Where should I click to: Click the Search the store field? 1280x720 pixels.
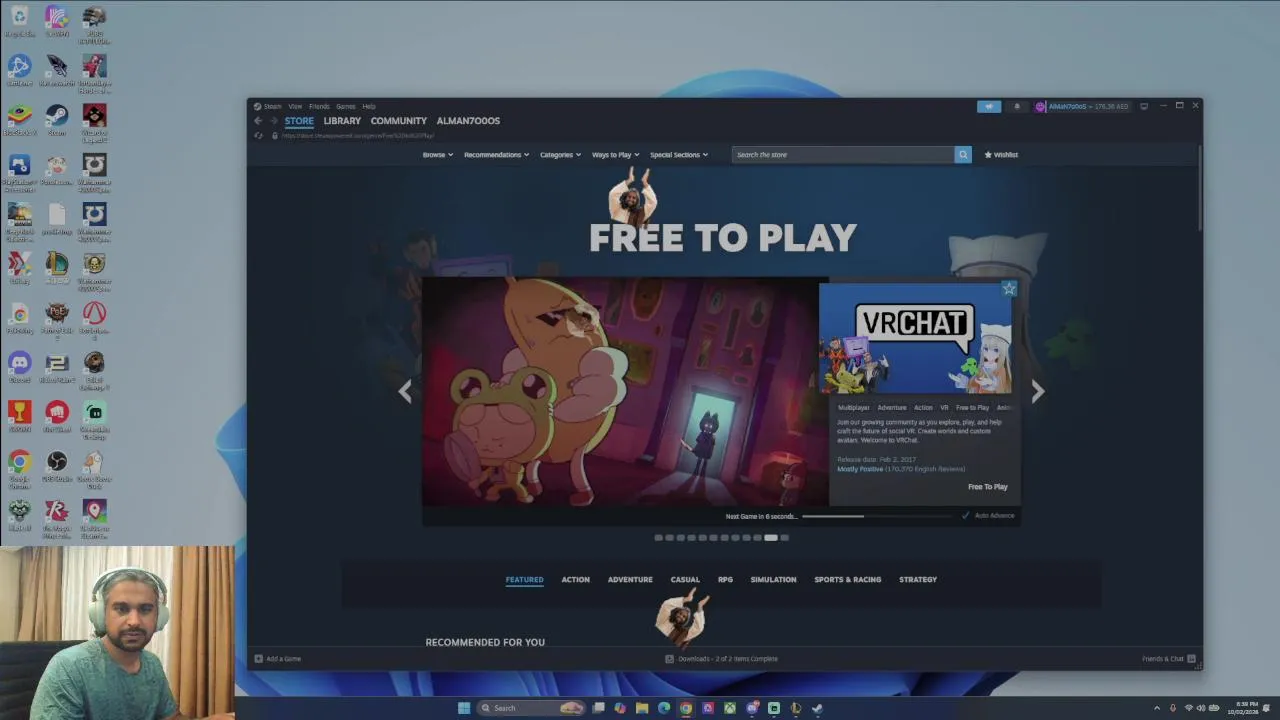[843, 155]
